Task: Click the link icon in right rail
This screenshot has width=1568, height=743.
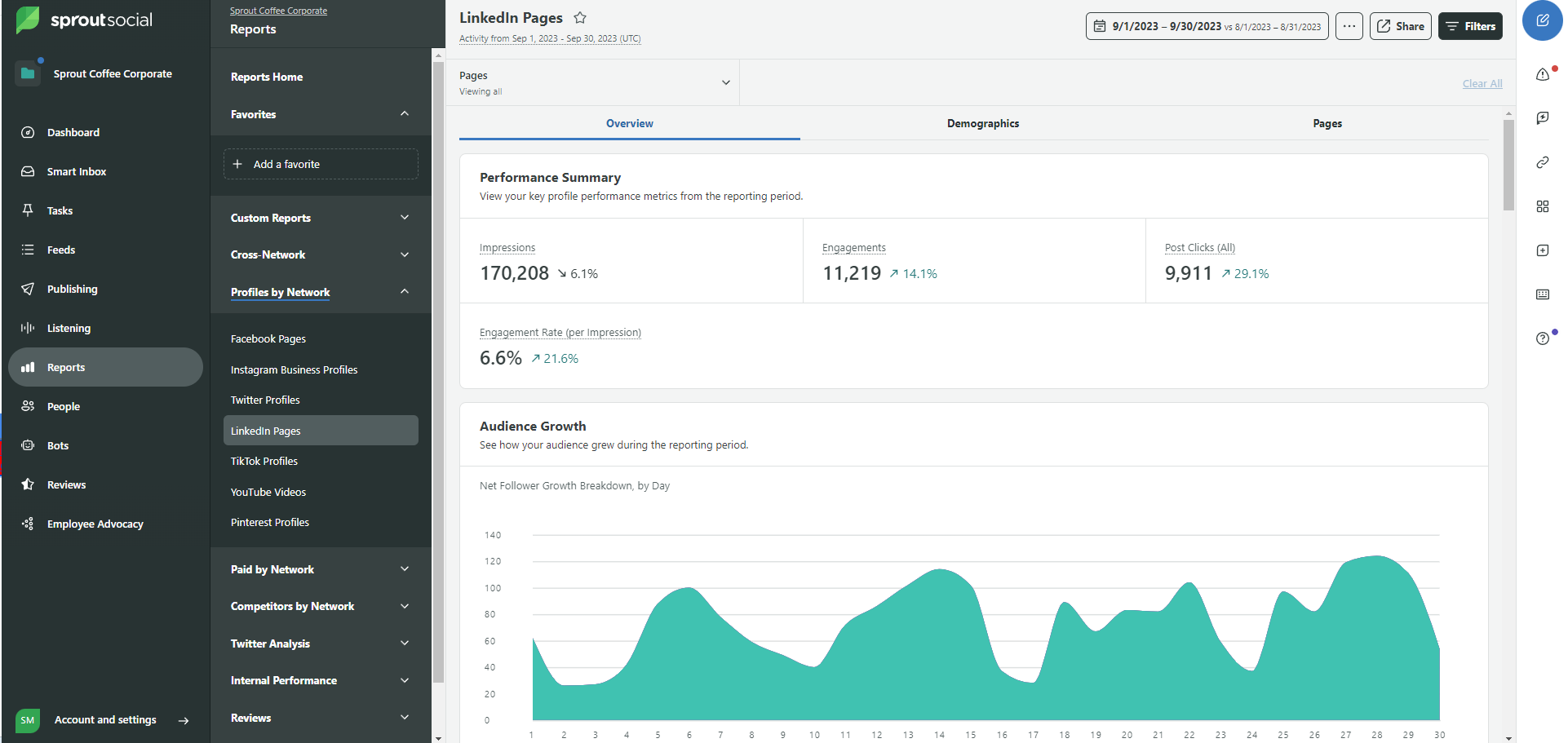Action: pyautogui.click(x=1542, y=162)
